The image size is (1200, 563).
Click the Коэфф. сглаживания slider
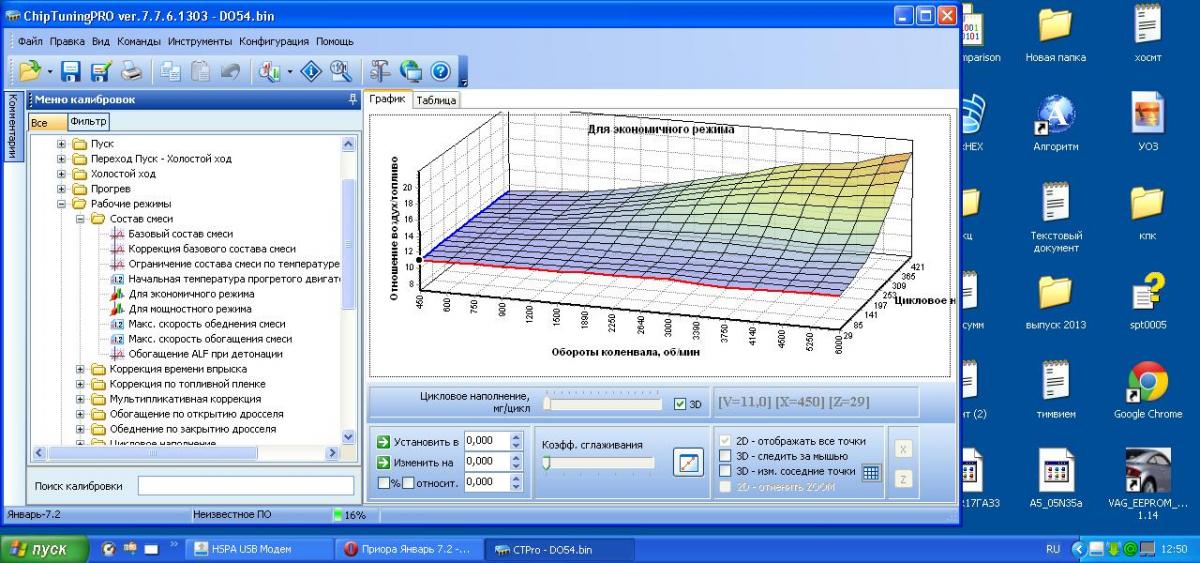tap(598, 462)
